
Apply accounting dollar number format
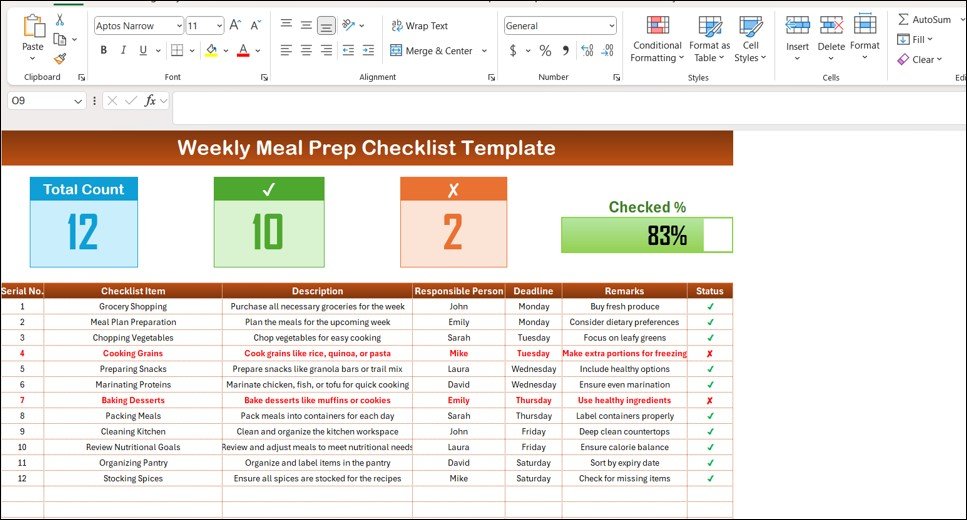pos(513,51)
